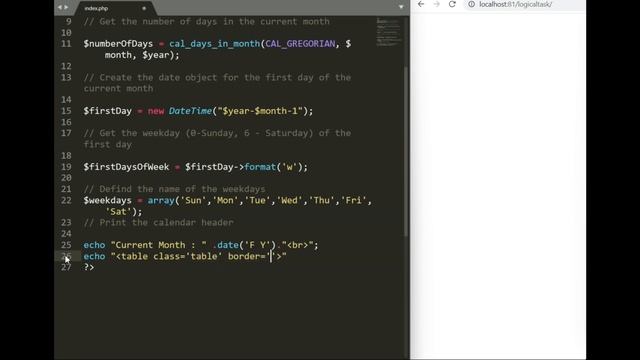Image resolution: width=640 pixels, height=360 pixels.
Task: Click line number 27 in gutter
Action: click(66, 267)
